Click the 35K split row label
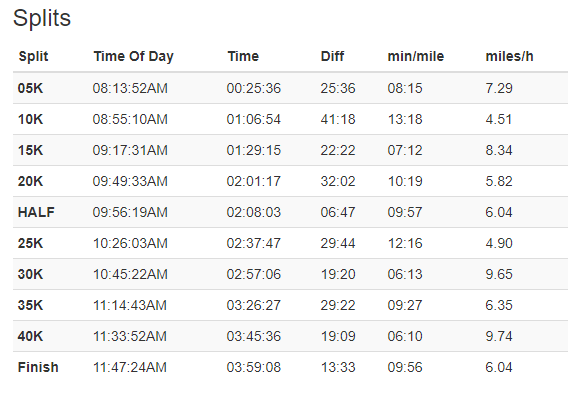 pyautogui.click(x=30, y=305)
